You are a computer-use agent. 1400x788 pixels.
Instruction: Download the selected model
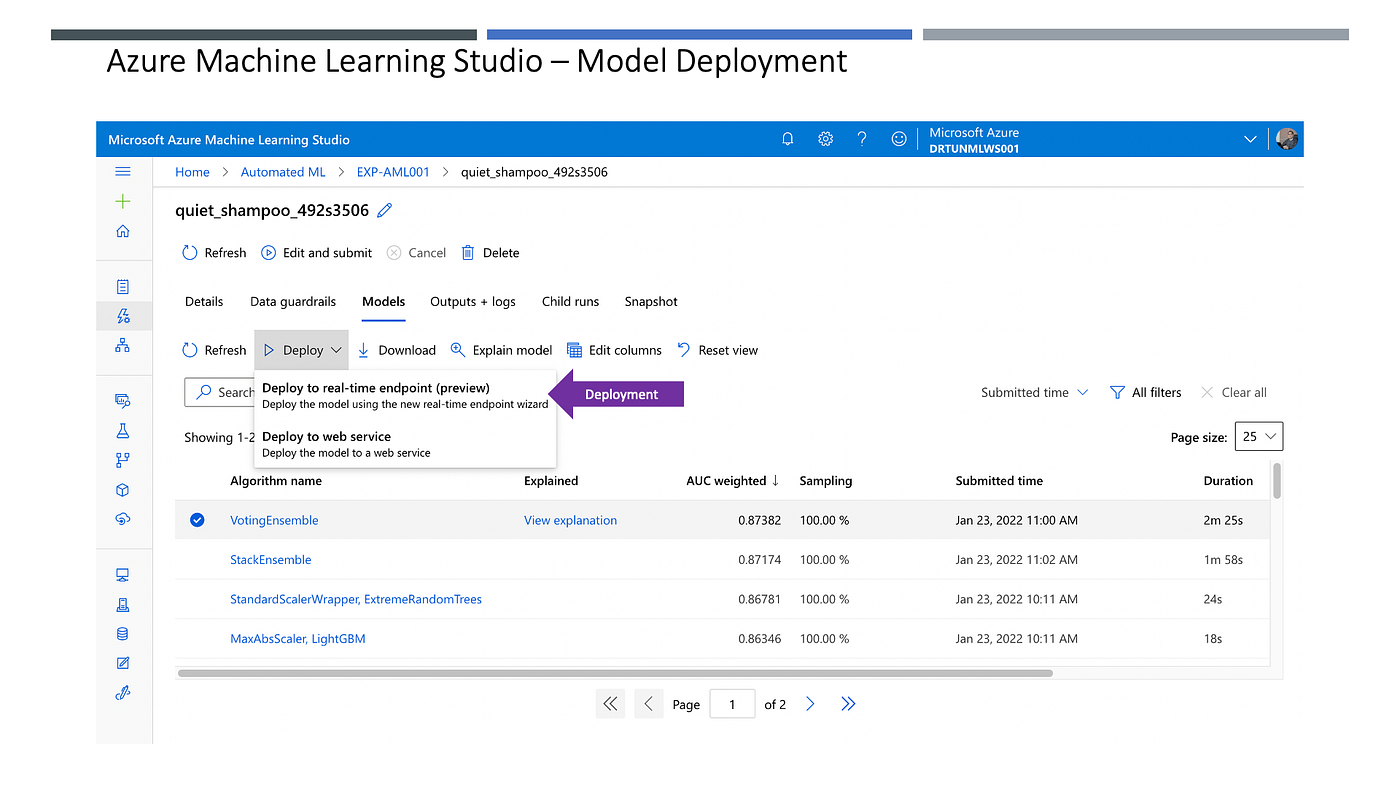tap(396, 350)
